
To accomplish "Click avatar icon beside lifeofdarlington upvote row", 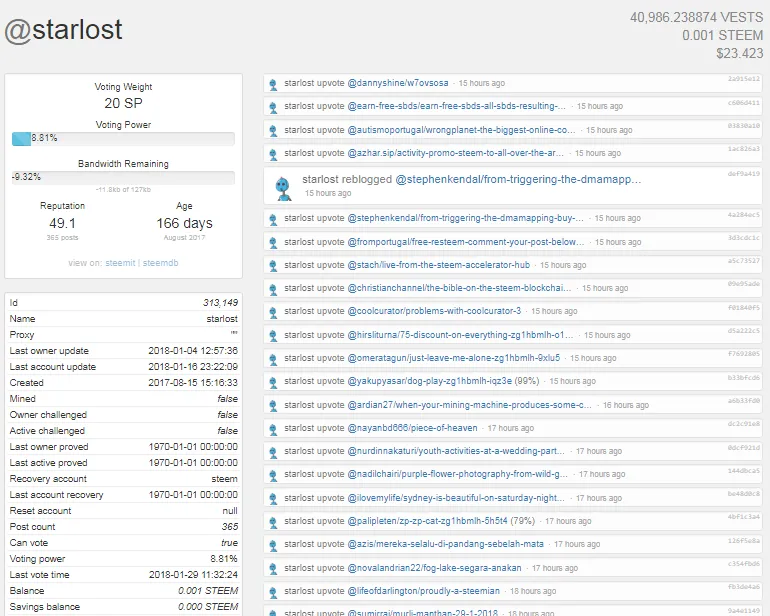I will pos(273,592).
